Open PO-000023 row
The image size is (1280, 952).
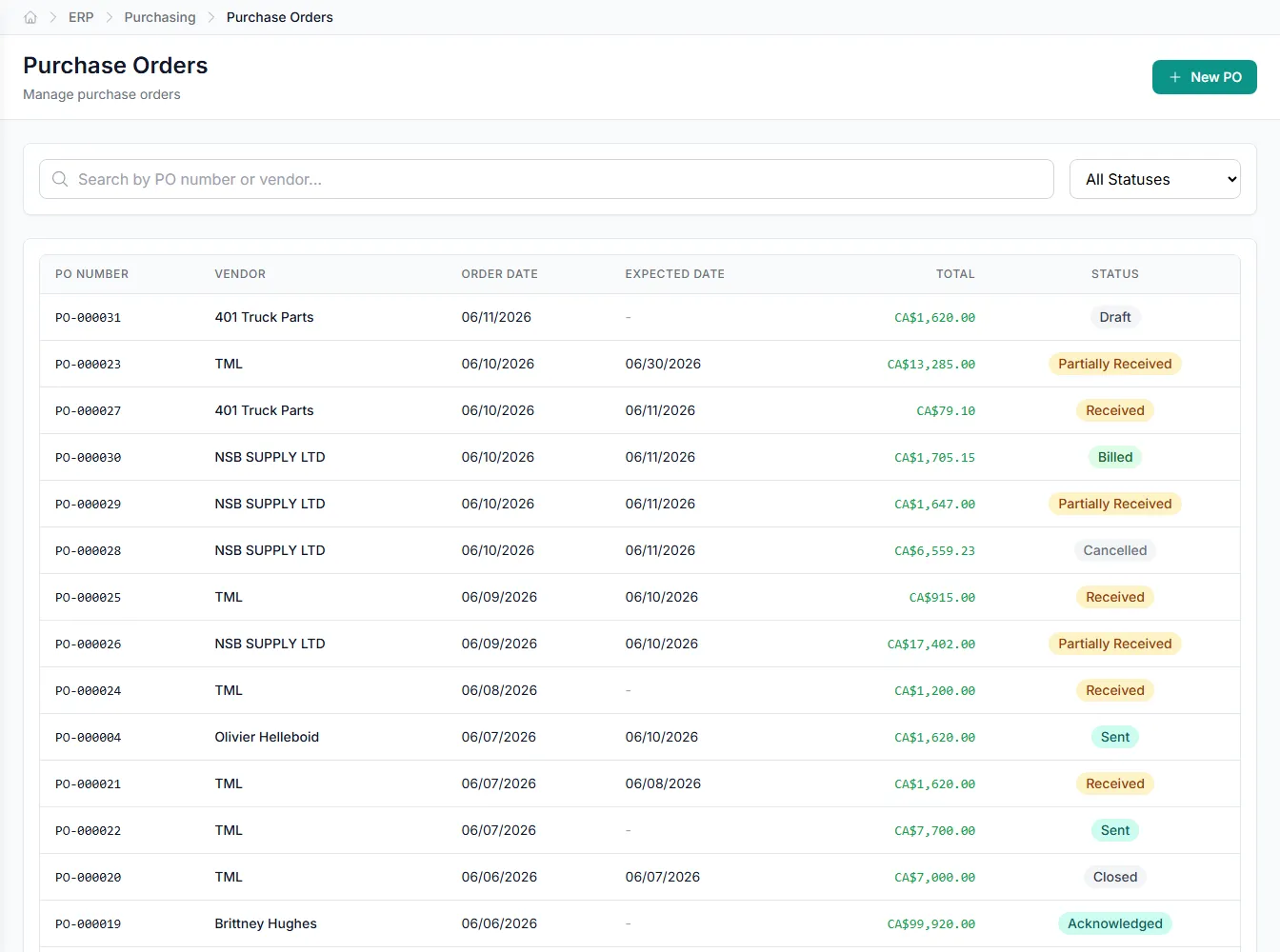640,364
